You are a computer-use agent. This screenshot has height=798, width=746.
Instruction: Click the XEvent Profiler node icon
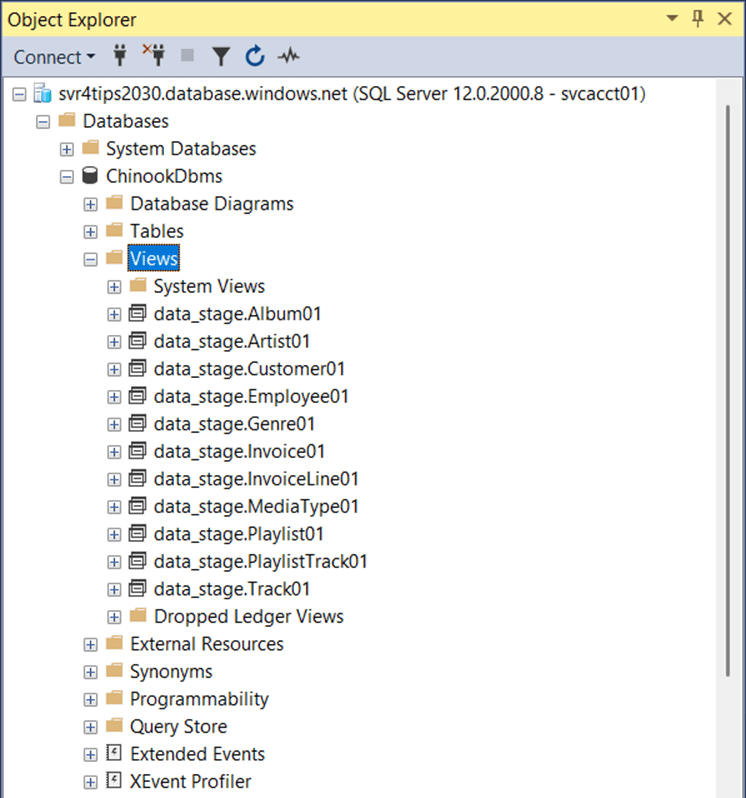(114, 780)
